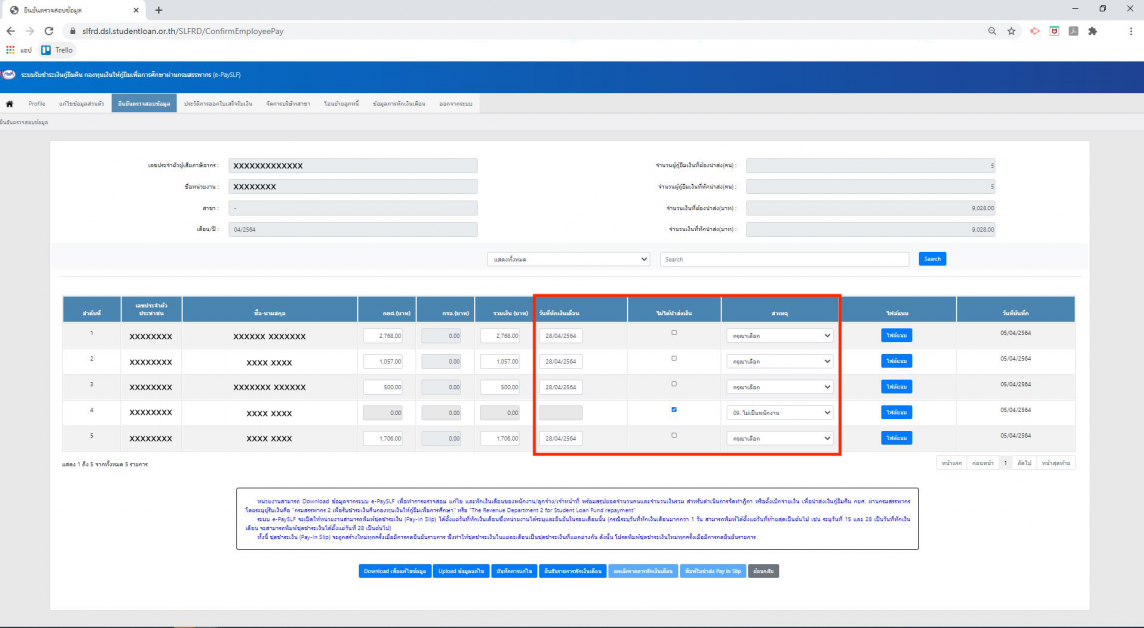Open reason dropdown in row 2
The width and height of the screenshot is (1144, 628).
[x=779, y=361]
